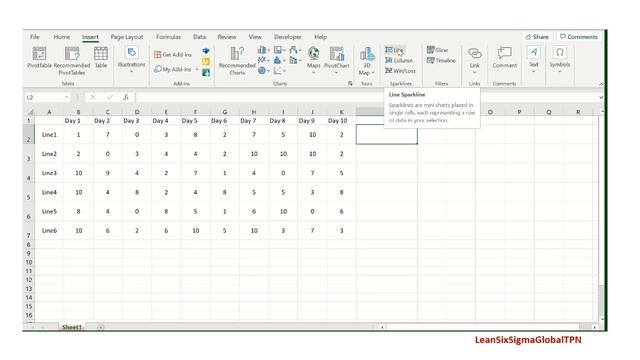Screen dimensions: 640x360
Task: Expand My Add-ins dropdown arrow
Action: coord(197,70)
